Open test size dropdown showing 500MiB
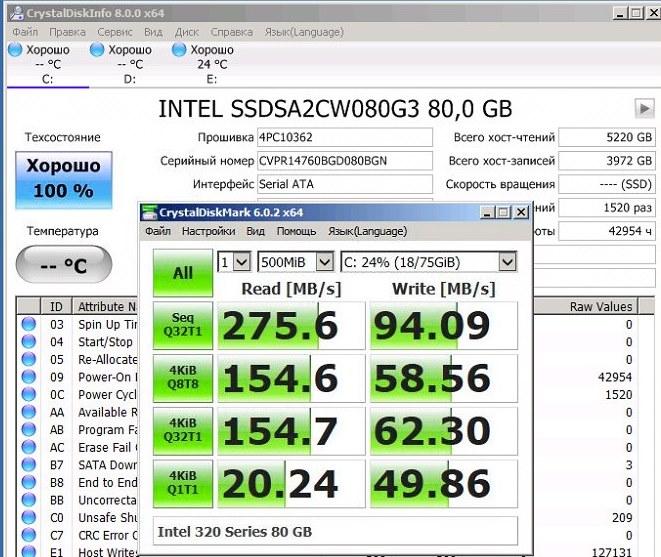Viewport: 661px width, 557px height. [x=296, y=262]
